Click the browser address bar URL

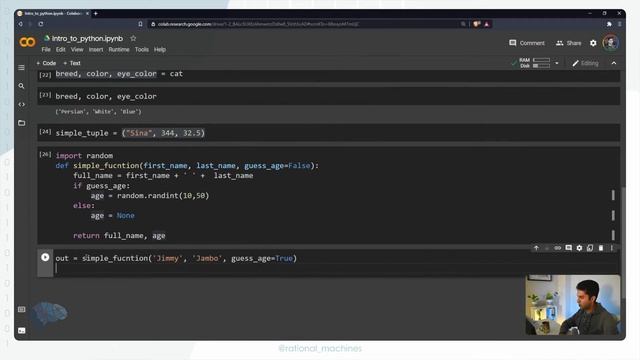tap(259, 24)
